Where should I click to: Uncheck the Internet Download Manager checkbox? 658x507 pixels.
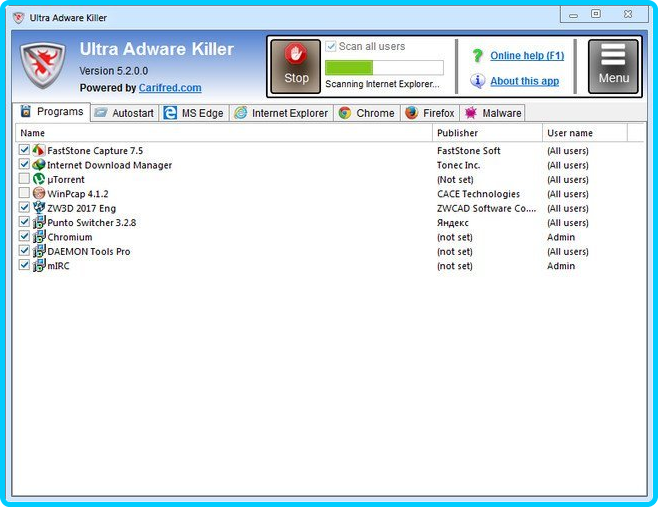point(24,164)
